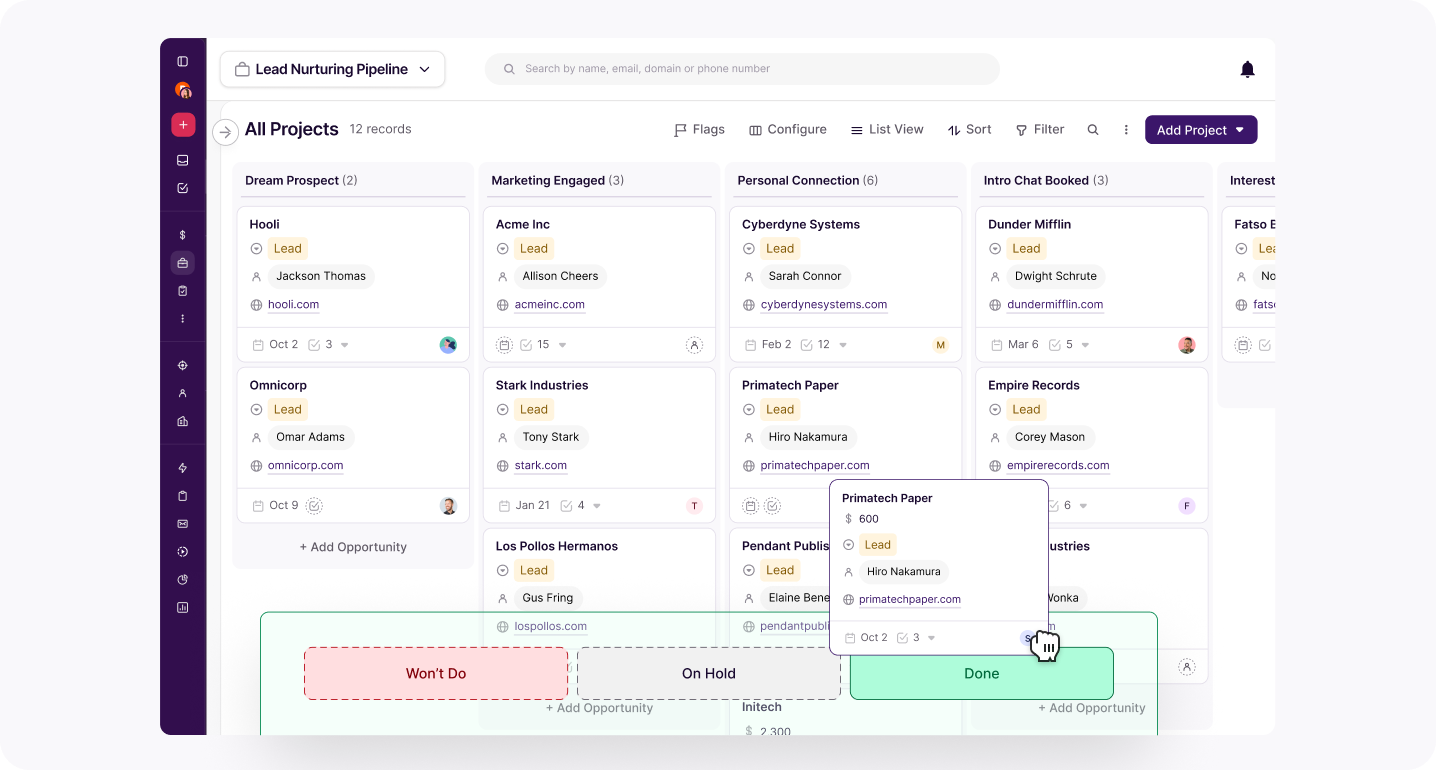
Task: Open status dropdown on Hooli card
Action: [256, 249]
